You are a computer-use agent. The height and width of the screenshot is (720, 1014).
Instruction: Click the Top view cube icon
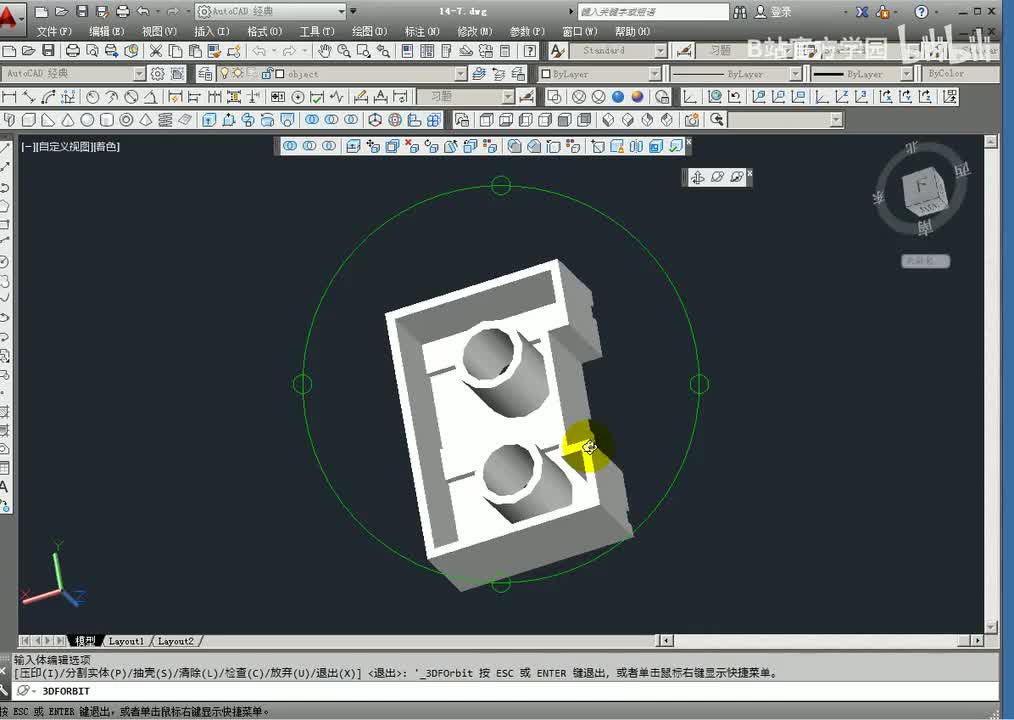pyautogui.click(x=486, y=120)
